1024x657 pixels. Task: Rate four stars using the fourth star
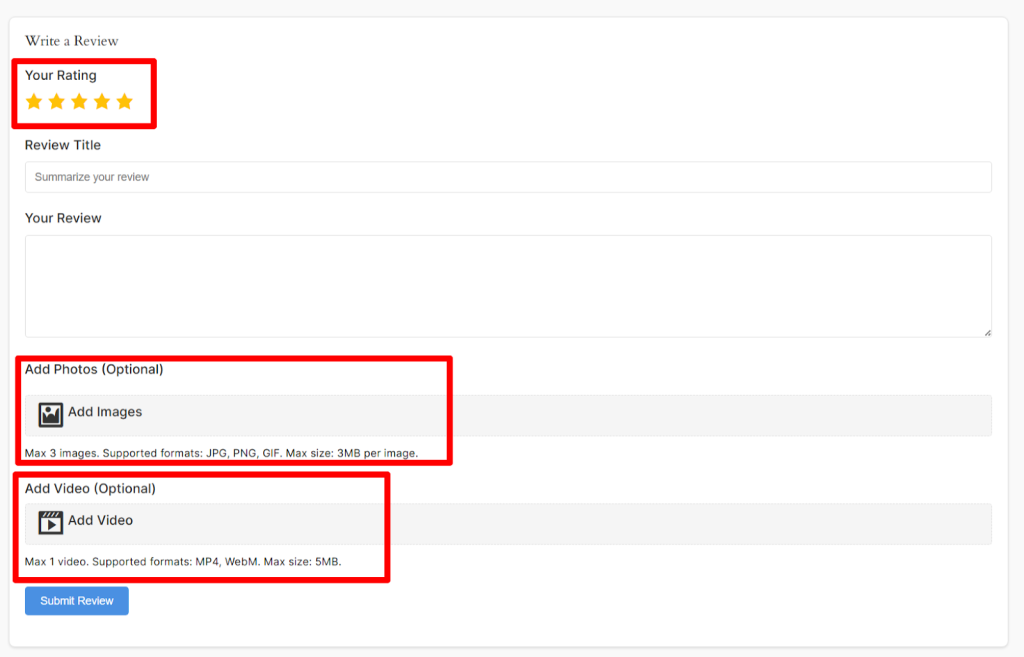[102, 101]
